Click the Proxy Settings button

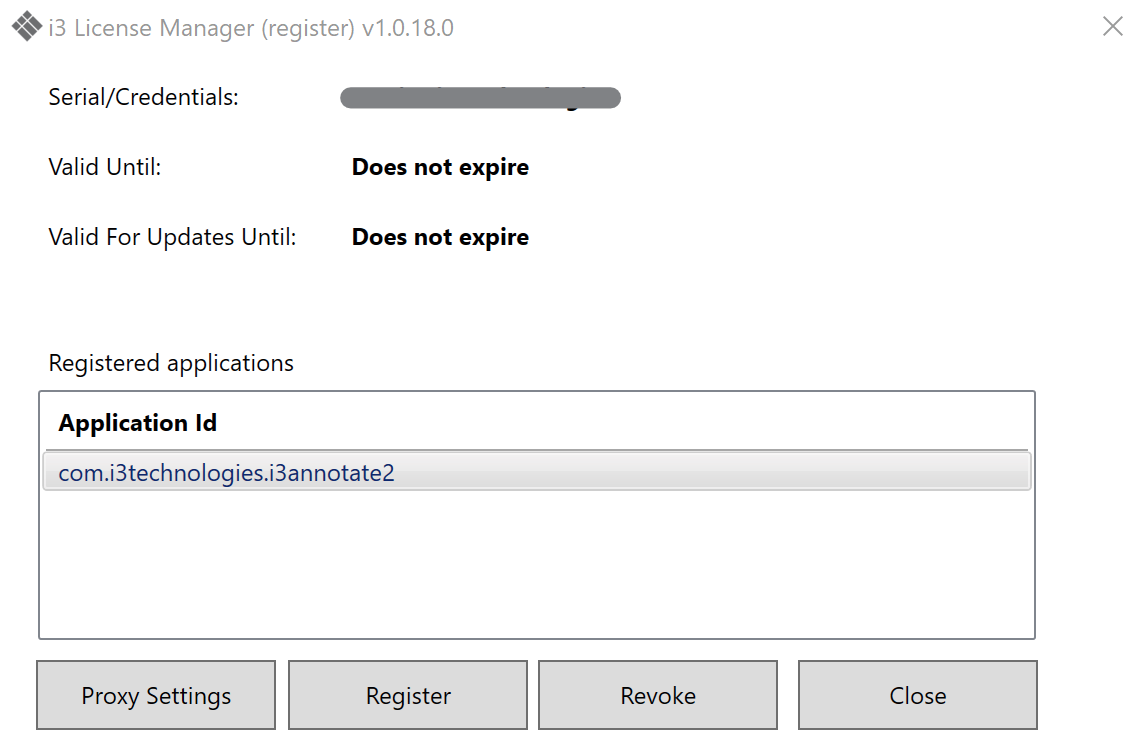point(155,694)
